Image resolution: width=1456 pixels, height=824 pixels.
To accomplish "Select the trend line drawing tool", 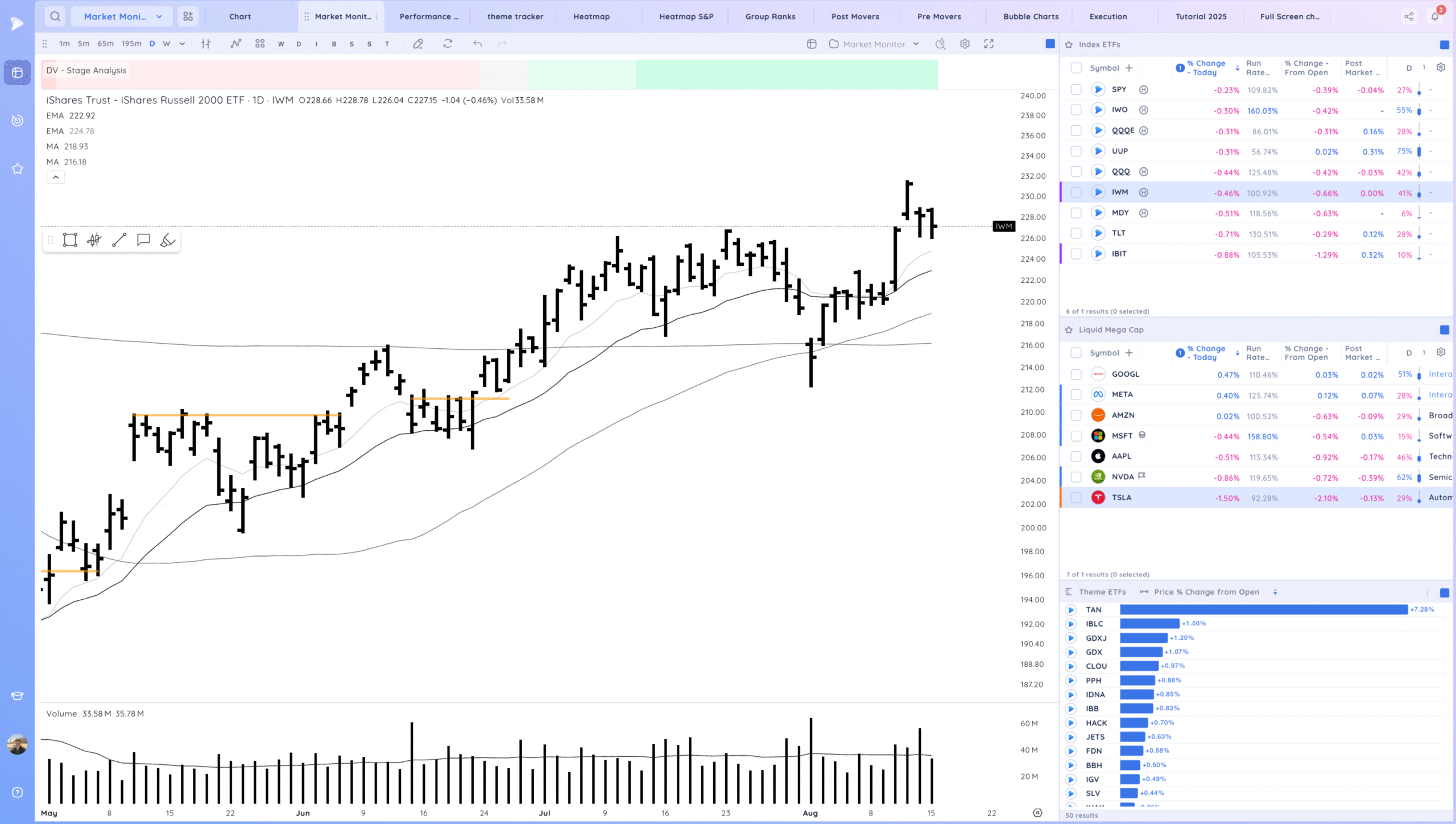I will point(119,240).
